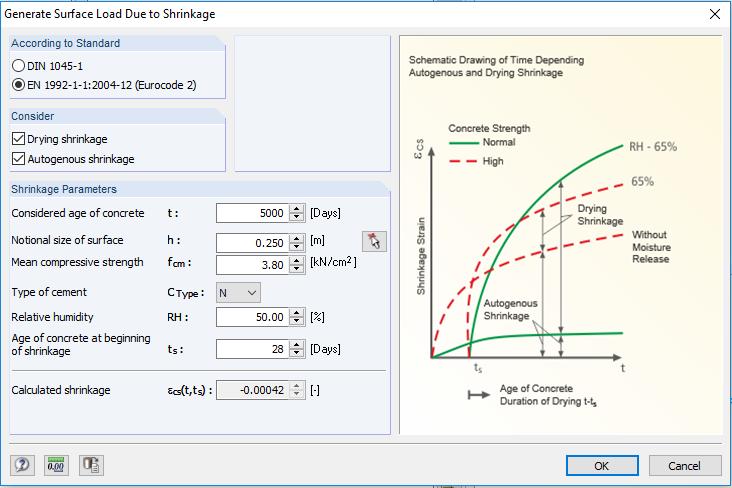Increase notional size of surface value
The image size is (732, 488).
coord(297,239)
